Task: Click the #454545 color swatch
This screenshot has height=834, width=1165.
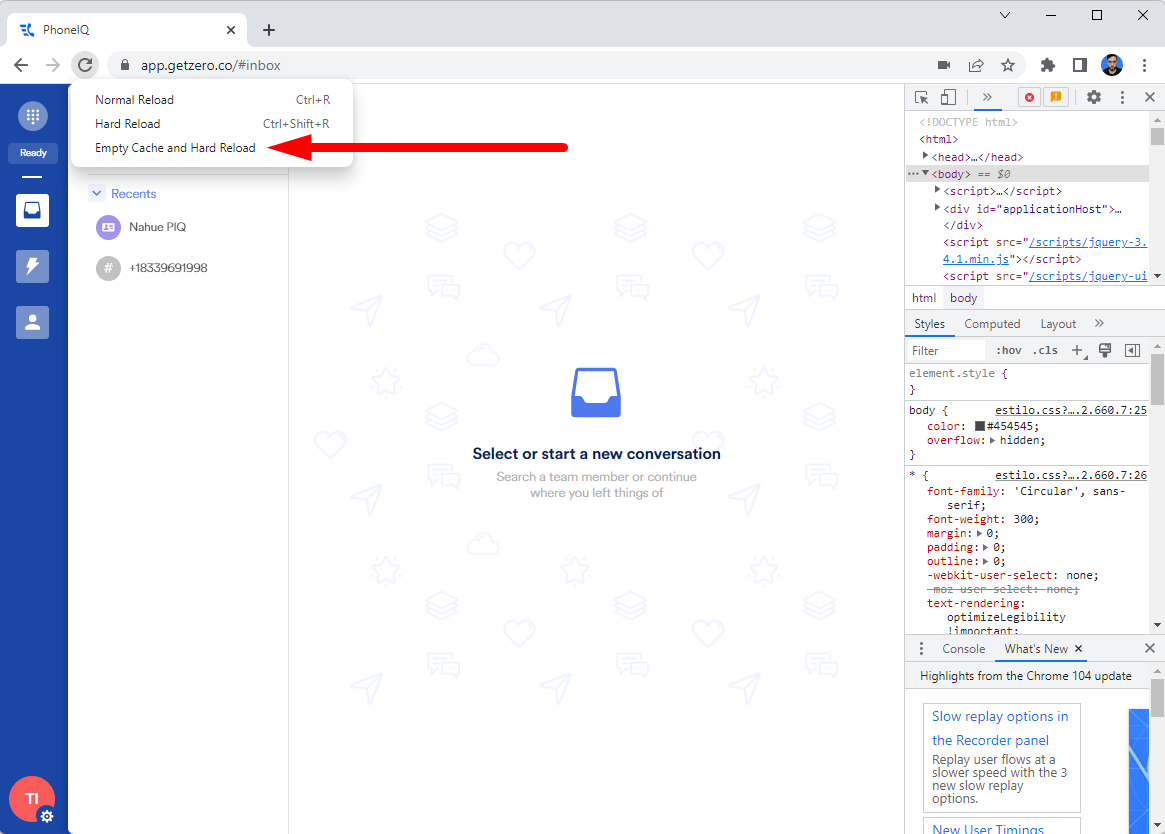Action: point(979,426)
